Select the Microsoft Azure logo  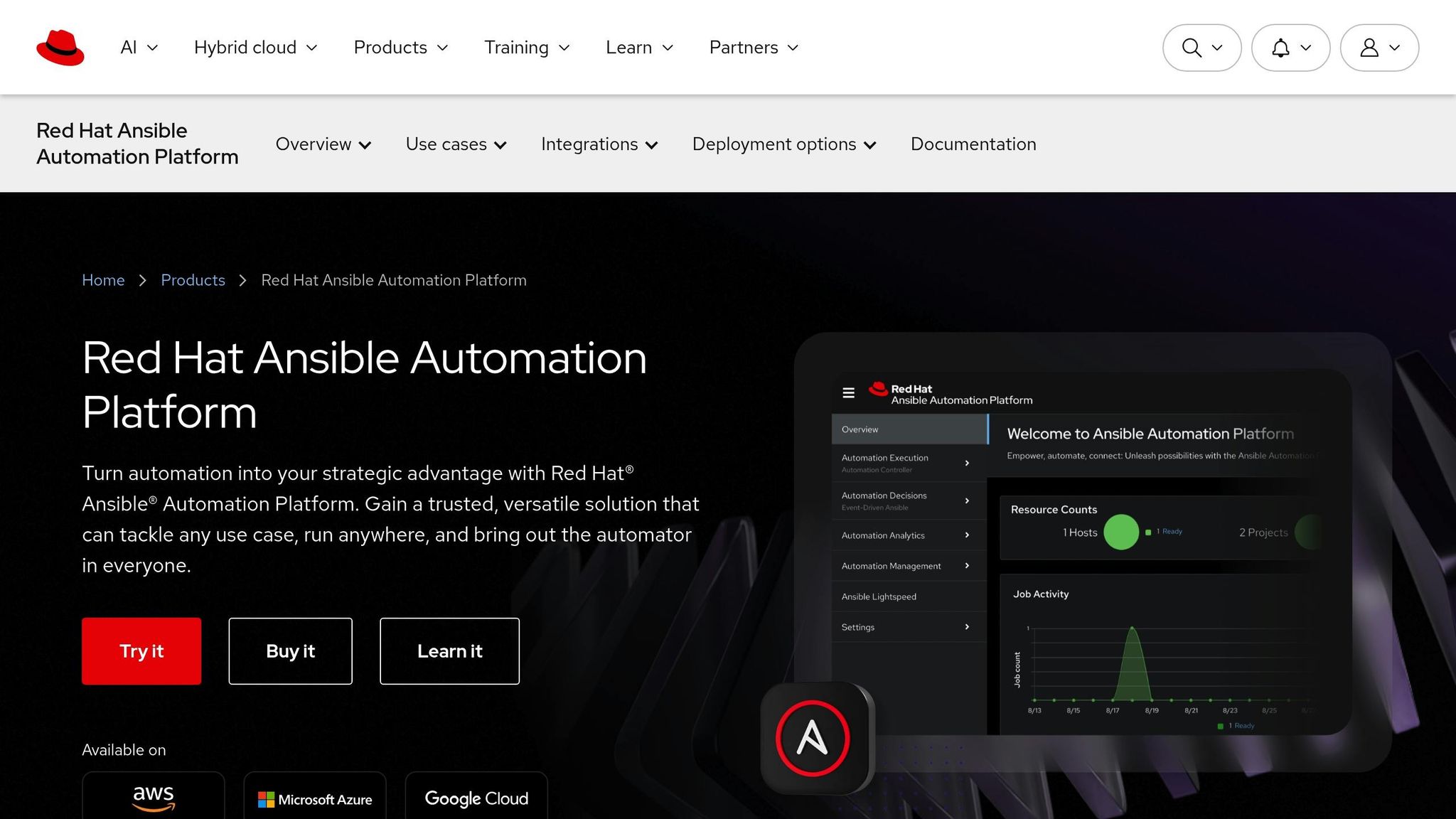pyautogui.click(x=314, y=799)
